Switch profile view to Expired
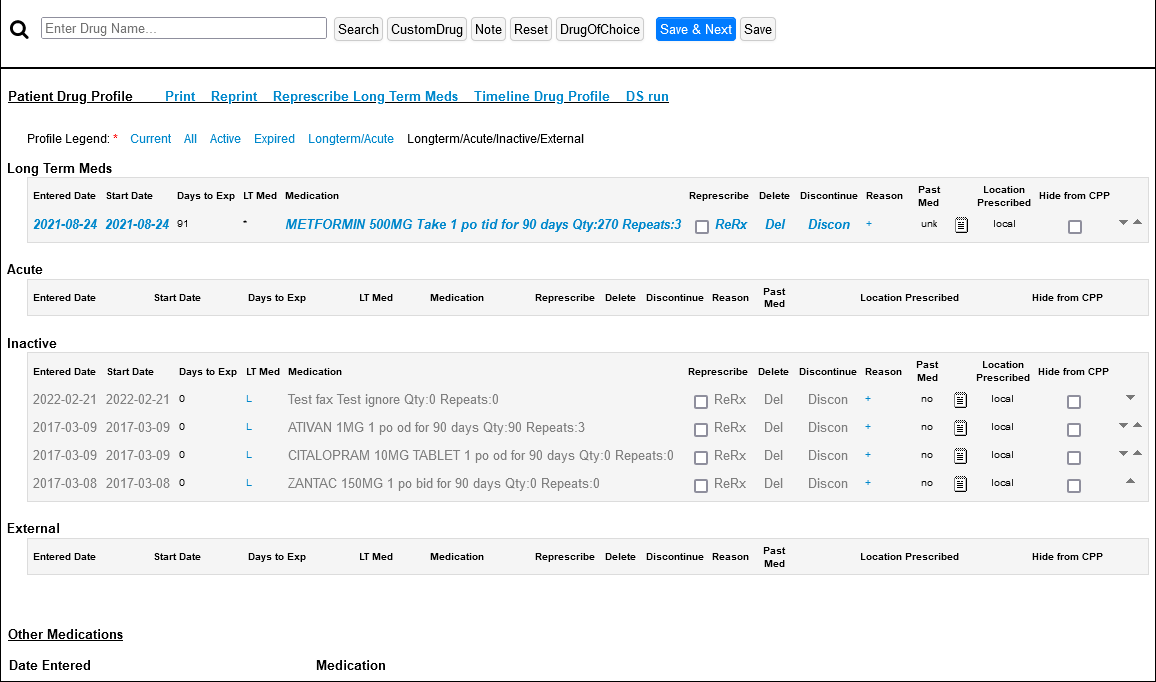The height and width of the screenshot is (682, 1156). coord(274,139)
